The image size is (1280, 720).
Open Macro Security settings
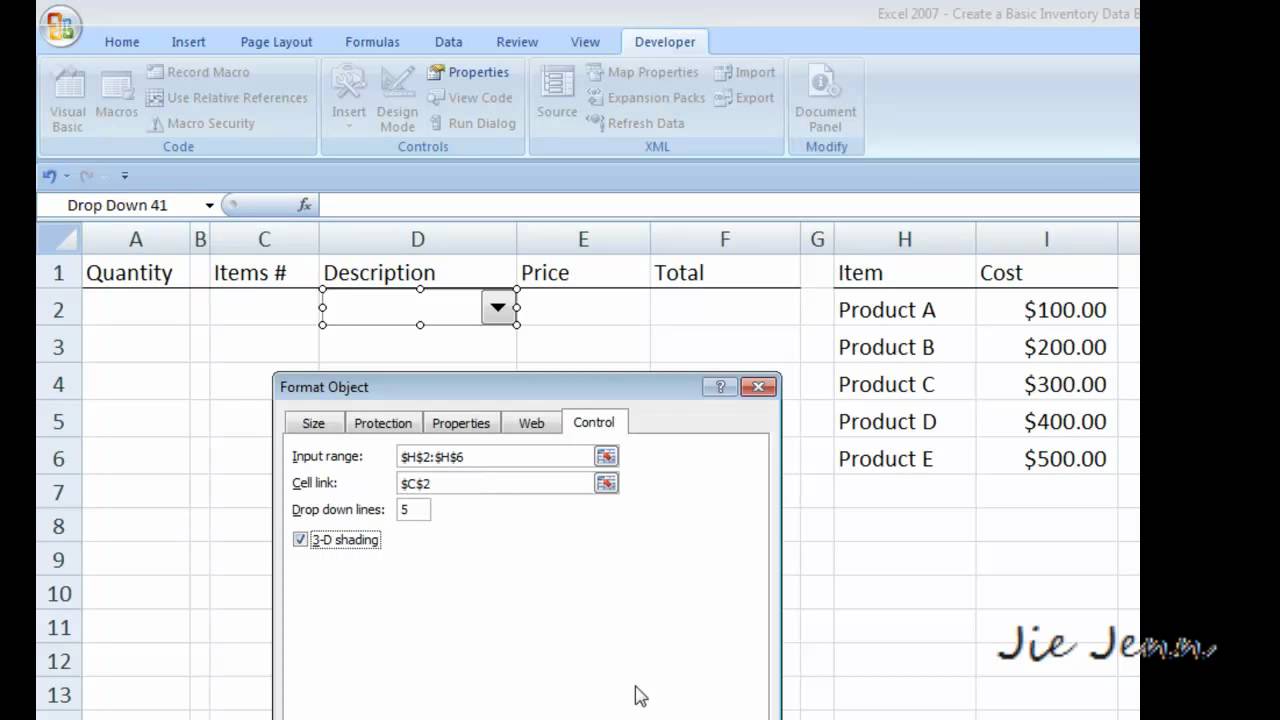(203, 124)
